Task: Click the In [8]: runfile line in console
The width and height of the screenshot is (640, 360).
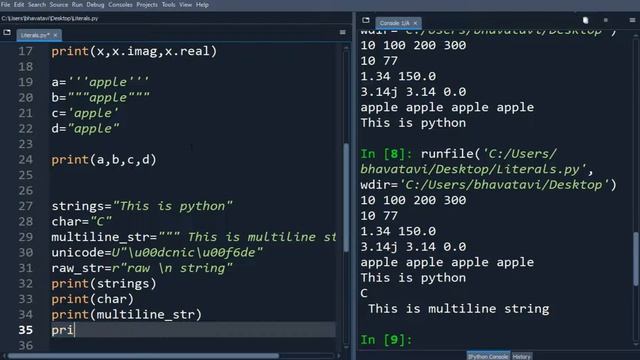Action: [458, 154]
